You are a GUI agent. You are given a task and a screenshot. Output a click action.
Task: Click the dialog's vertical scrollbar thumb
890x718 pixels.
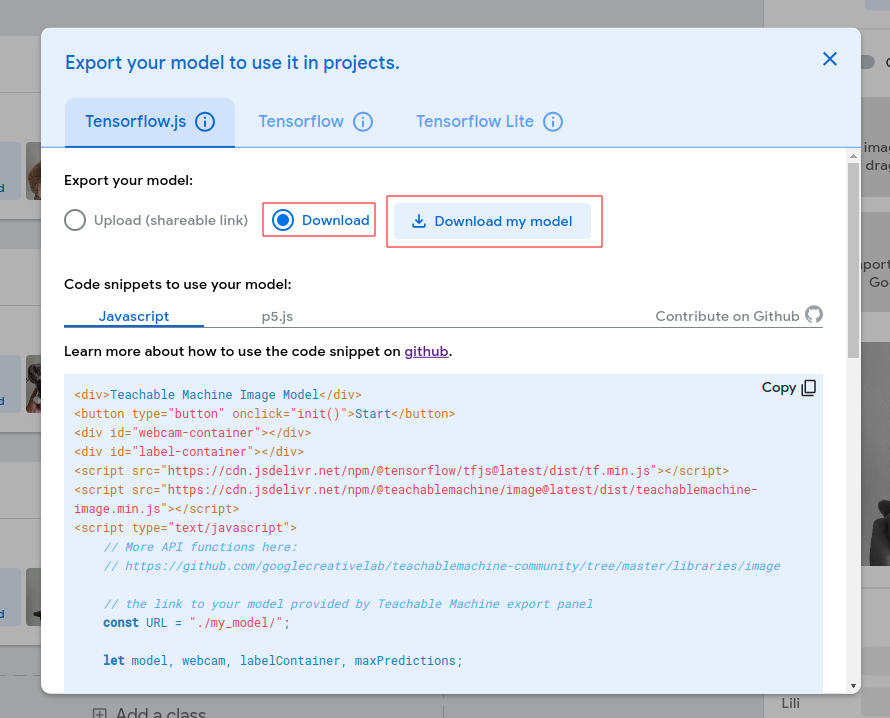[853, 261]
